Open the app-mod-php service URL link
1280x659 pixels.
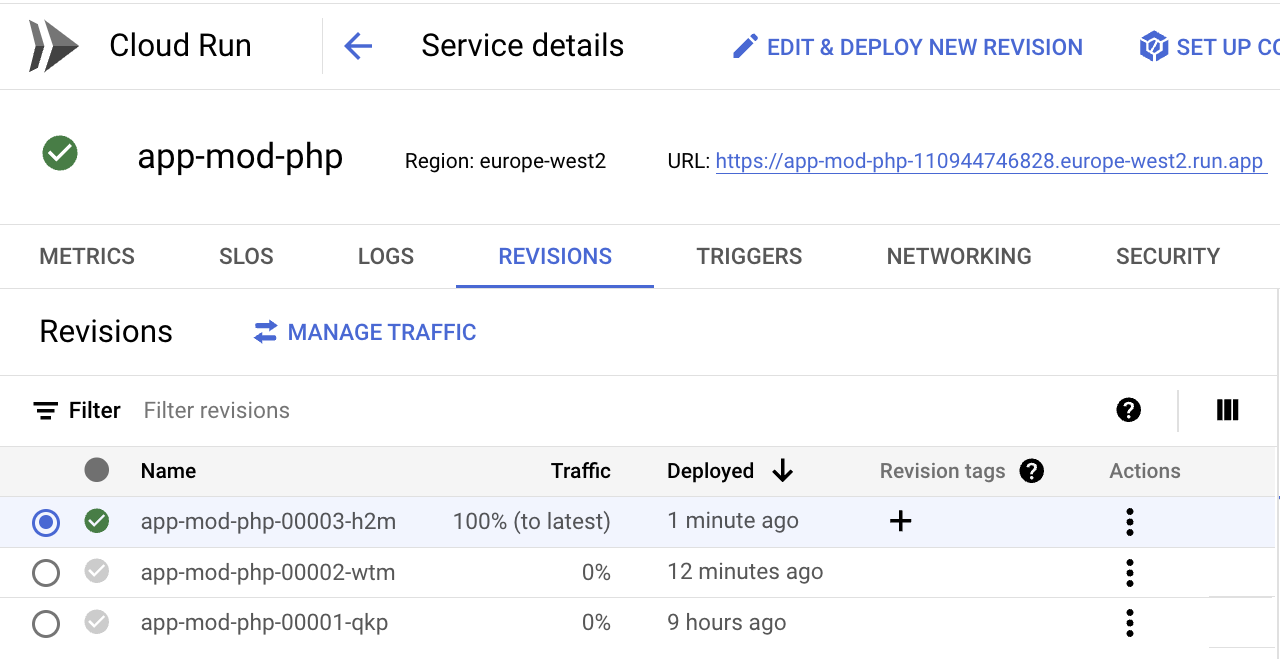(x=990, y=162)
